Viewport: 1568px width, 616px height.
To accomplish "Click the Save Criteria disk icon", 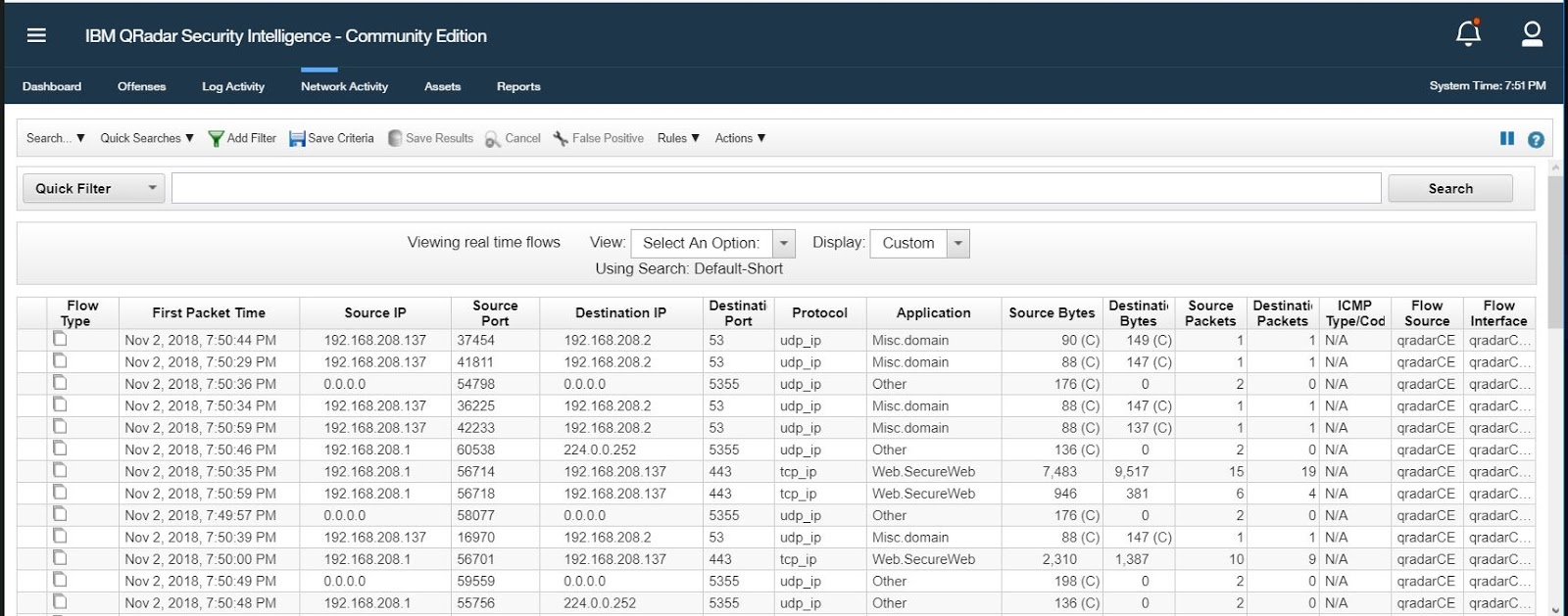I will [x=297, y=139].
